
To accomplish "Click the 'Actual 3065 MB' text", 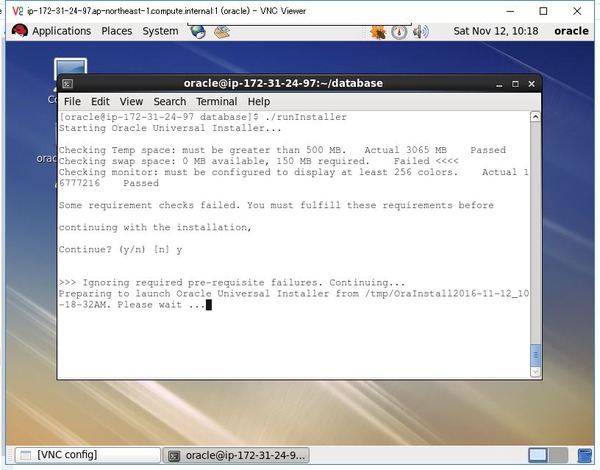I will point(405,150).
